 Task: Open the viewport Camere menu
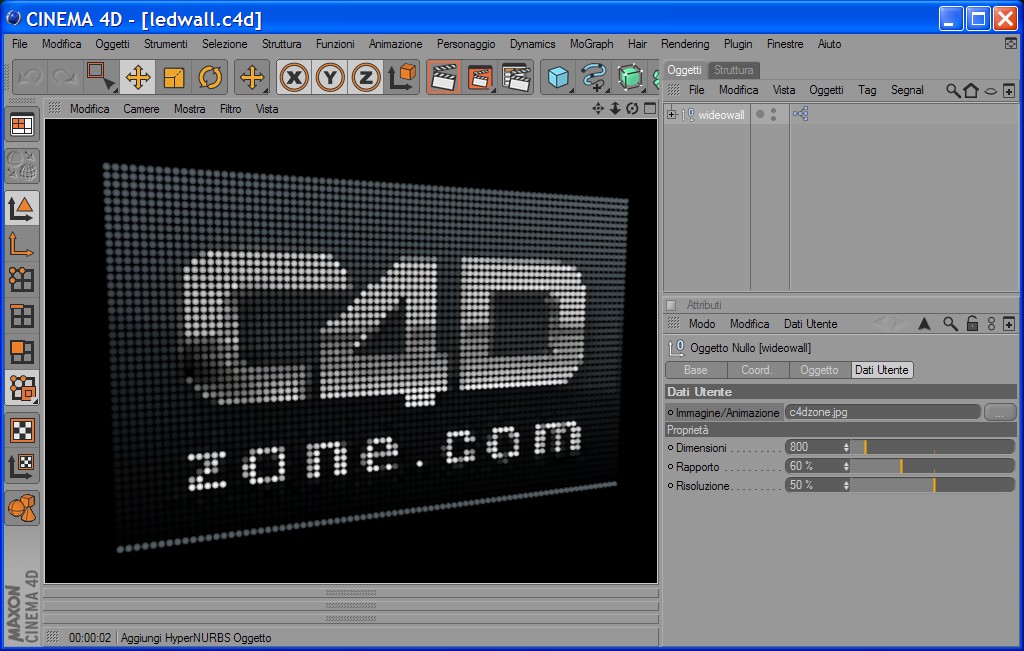point(141,109)
